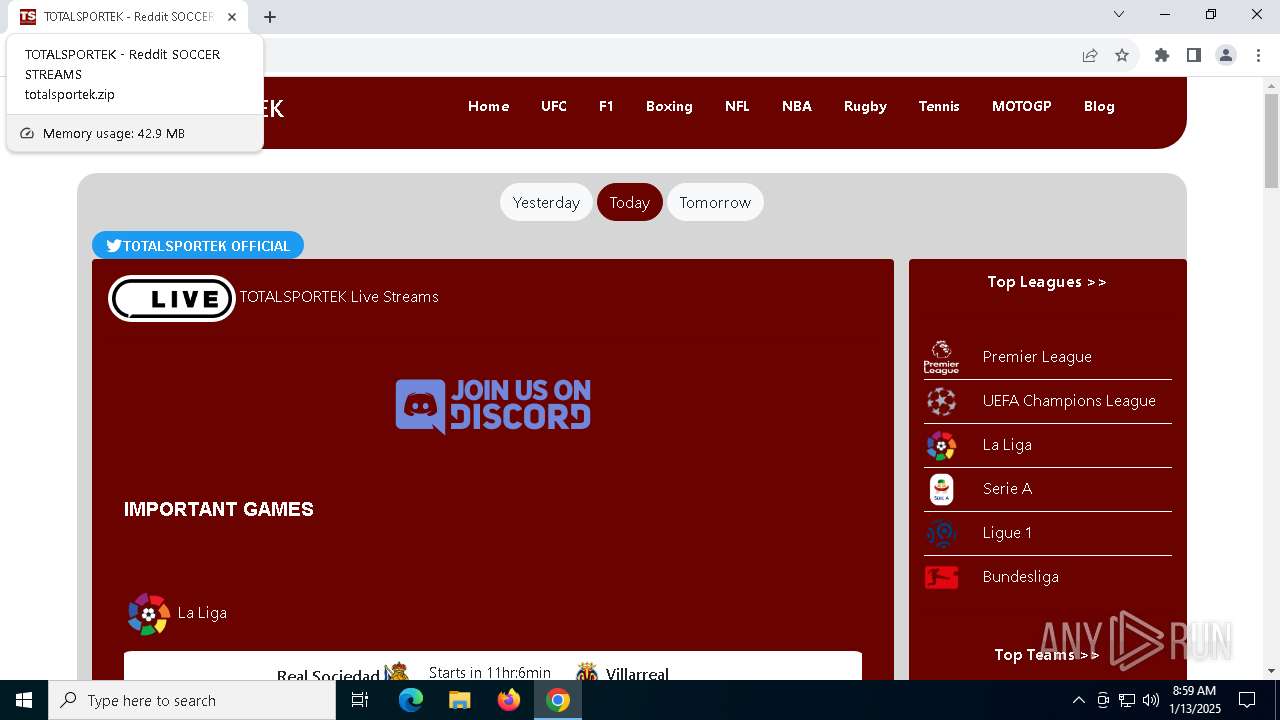Click the Real Sociedad crest
Screen dimensions: 1280x720
click(x=397, y=672)
